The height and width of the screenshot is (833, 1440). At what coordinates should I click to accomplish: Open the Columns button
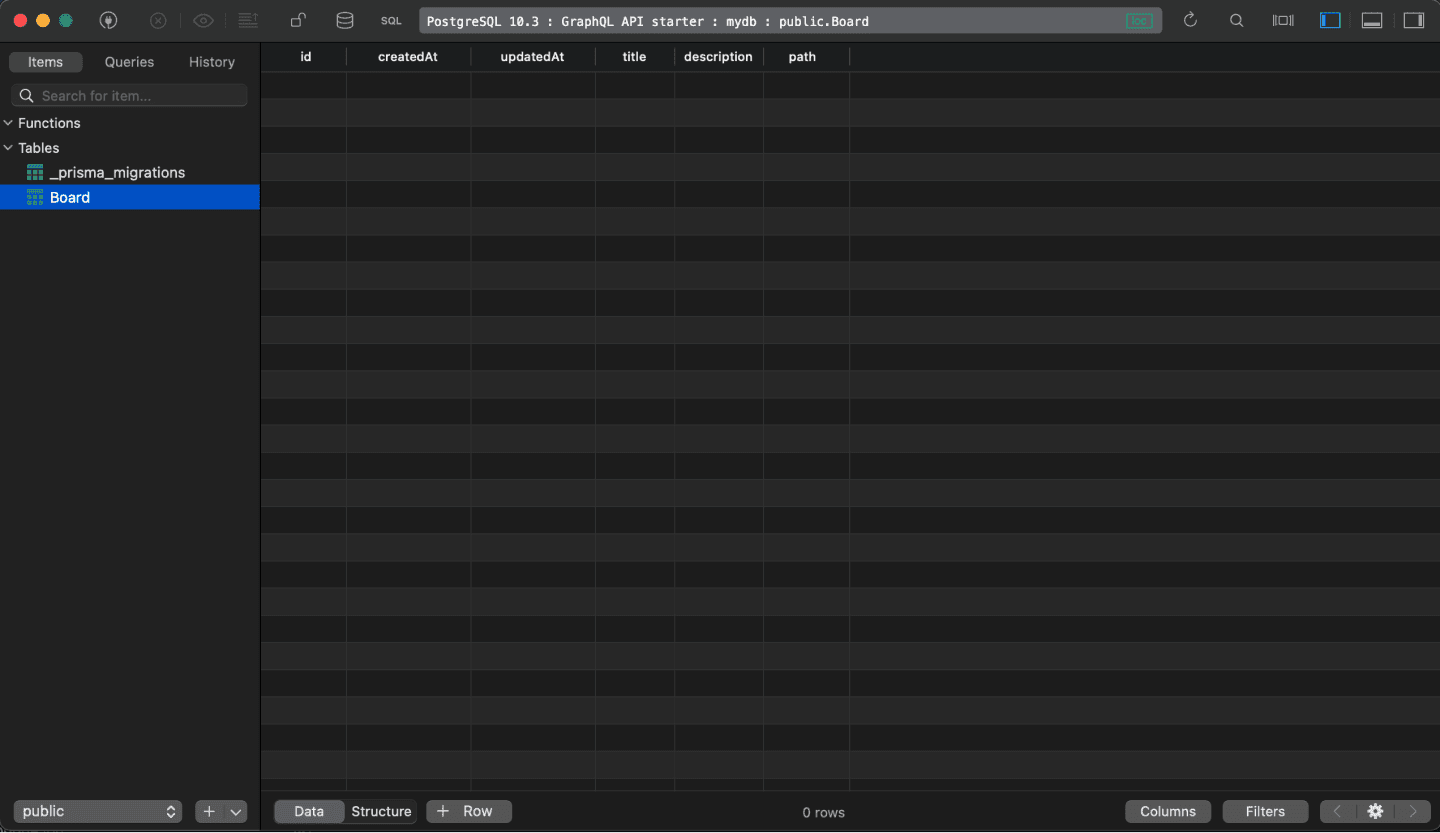tap(1168, 812)
